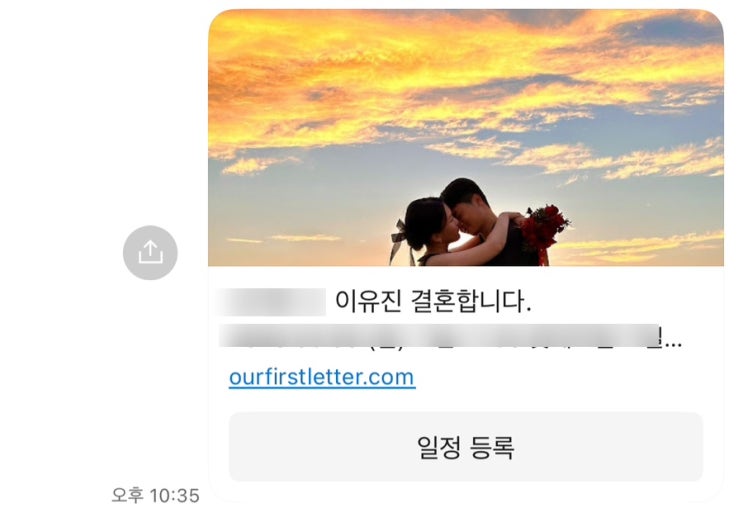
Task: Expand the truncated description via the ellipsis
Action: click(x=672, y=342)
